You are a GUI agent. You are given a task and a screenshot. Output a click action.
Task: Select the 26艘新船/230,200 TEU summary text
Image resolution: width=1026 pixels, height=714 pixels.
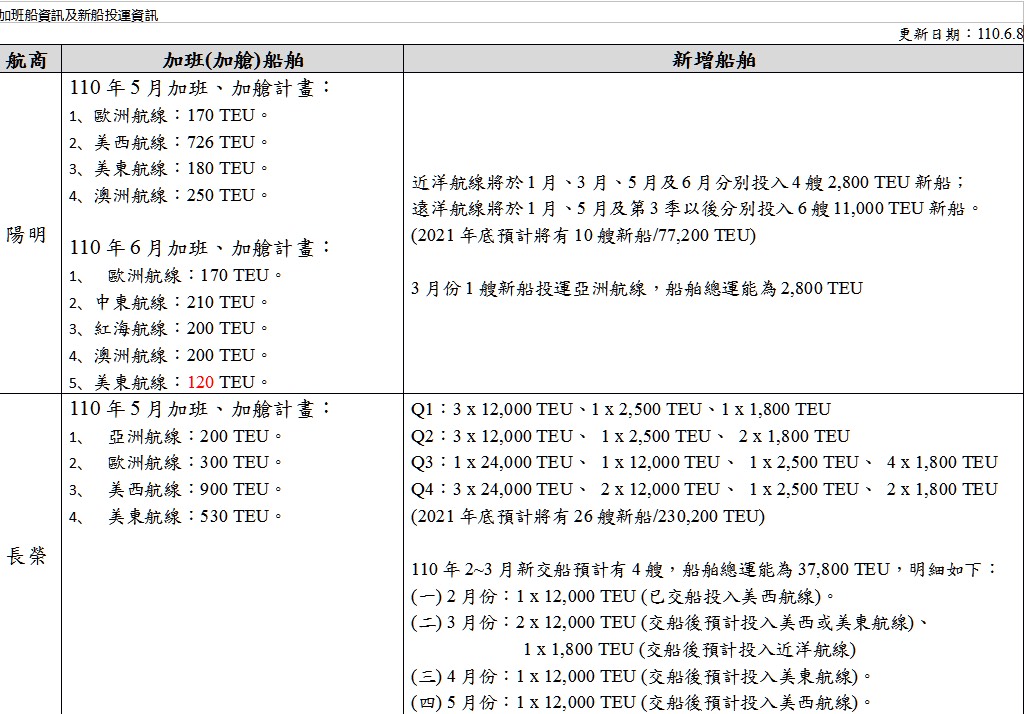[x=588, y=517]
